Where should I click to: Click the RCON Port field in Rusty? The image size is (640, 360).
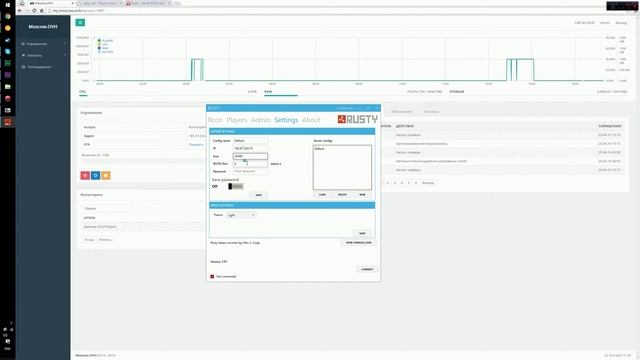point(250,164)
